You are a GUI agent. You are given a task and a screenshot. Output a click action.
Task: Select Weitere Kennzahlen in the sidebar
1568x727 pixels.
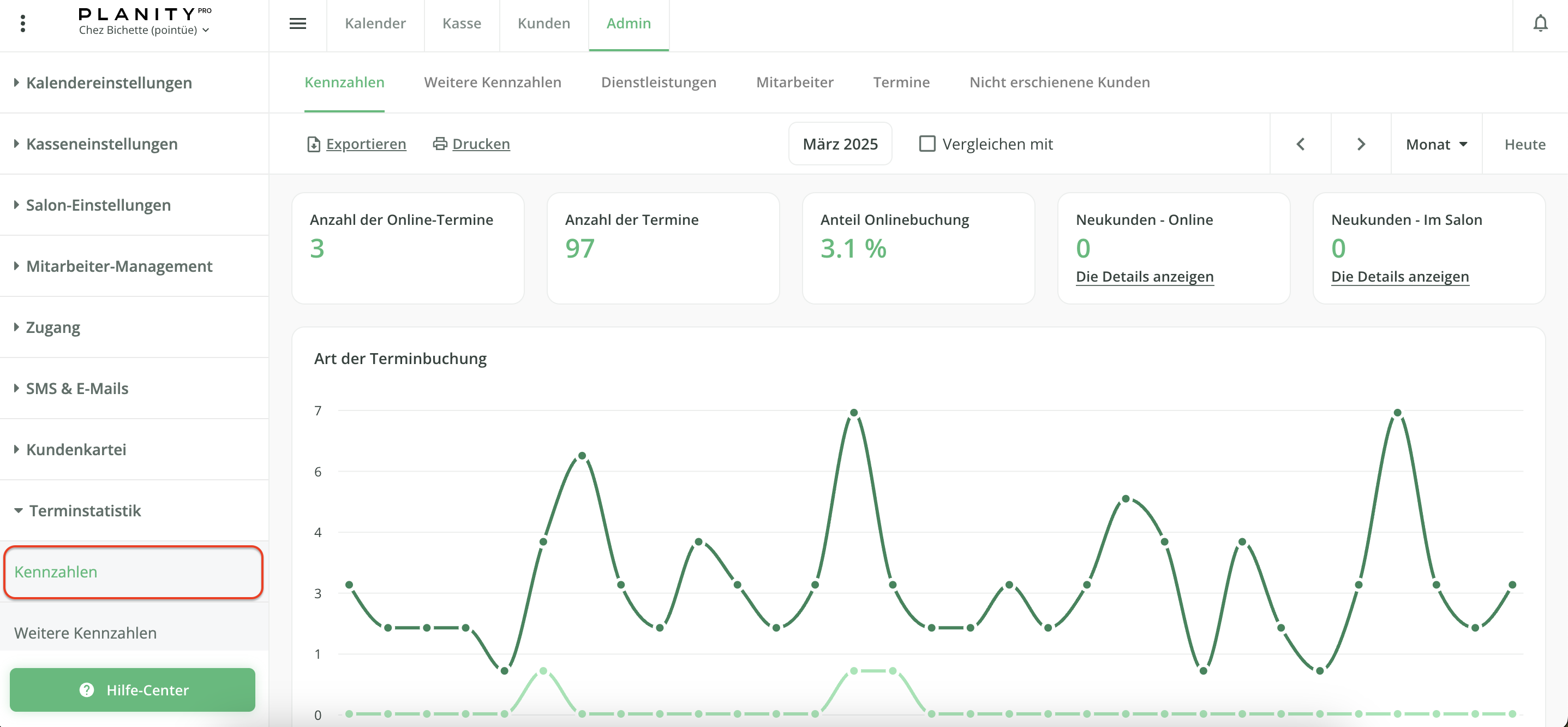[x=85, y=633]
